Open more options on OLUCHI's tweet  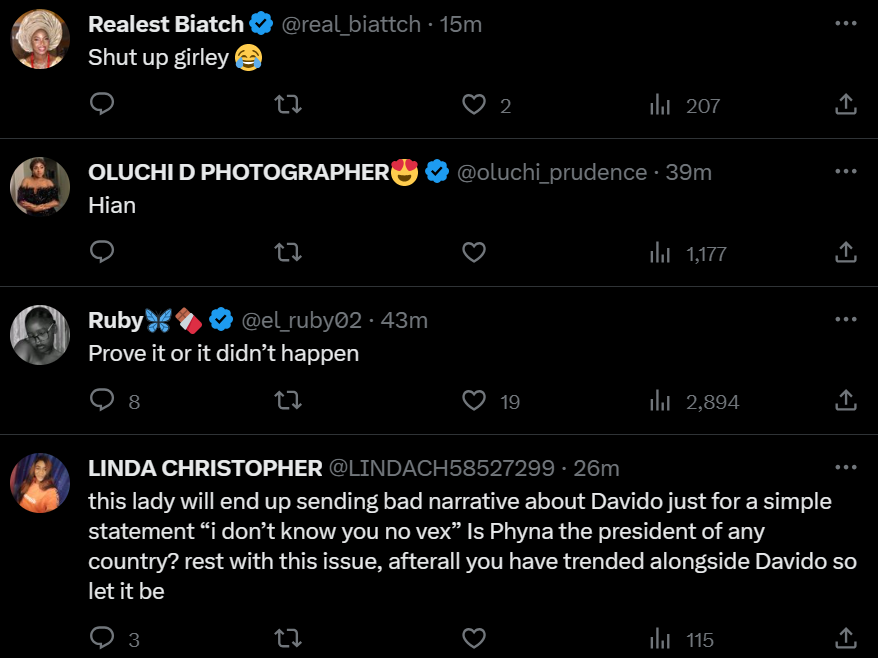click(x=846, y=171)
